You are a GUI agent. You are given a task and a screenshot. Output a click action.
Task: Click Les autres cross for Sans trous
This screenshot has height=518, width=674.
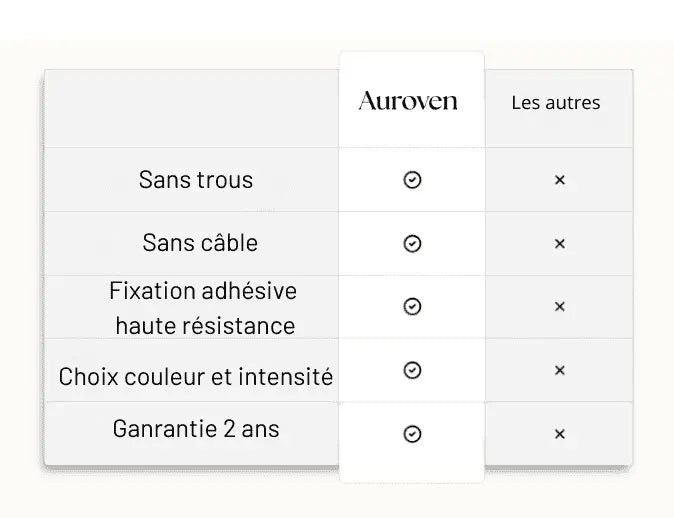pyautogui.click(x=560, y=180)
